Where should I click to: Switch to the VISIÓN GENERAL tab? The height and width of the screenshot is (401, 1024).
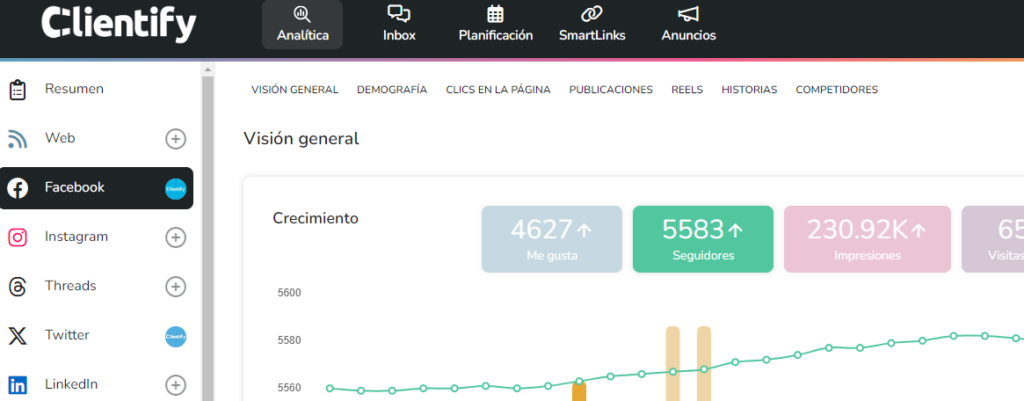(x=295, y=90)
